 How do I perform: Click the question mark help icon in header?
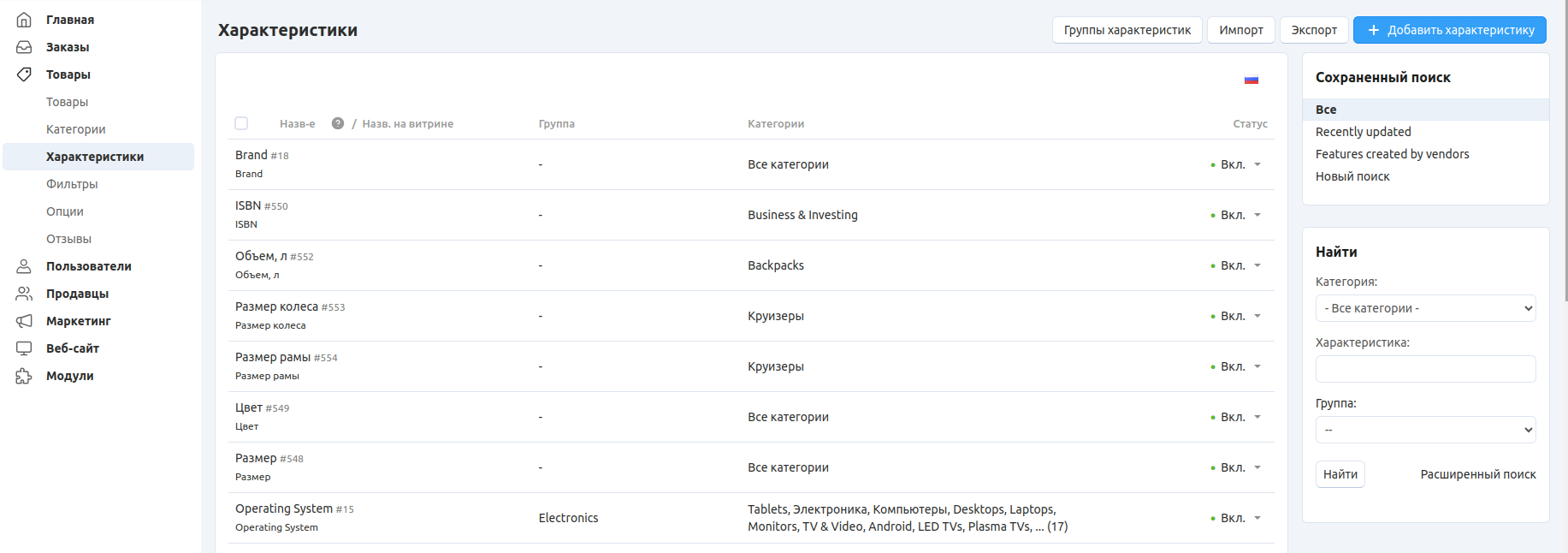(338, 123)
